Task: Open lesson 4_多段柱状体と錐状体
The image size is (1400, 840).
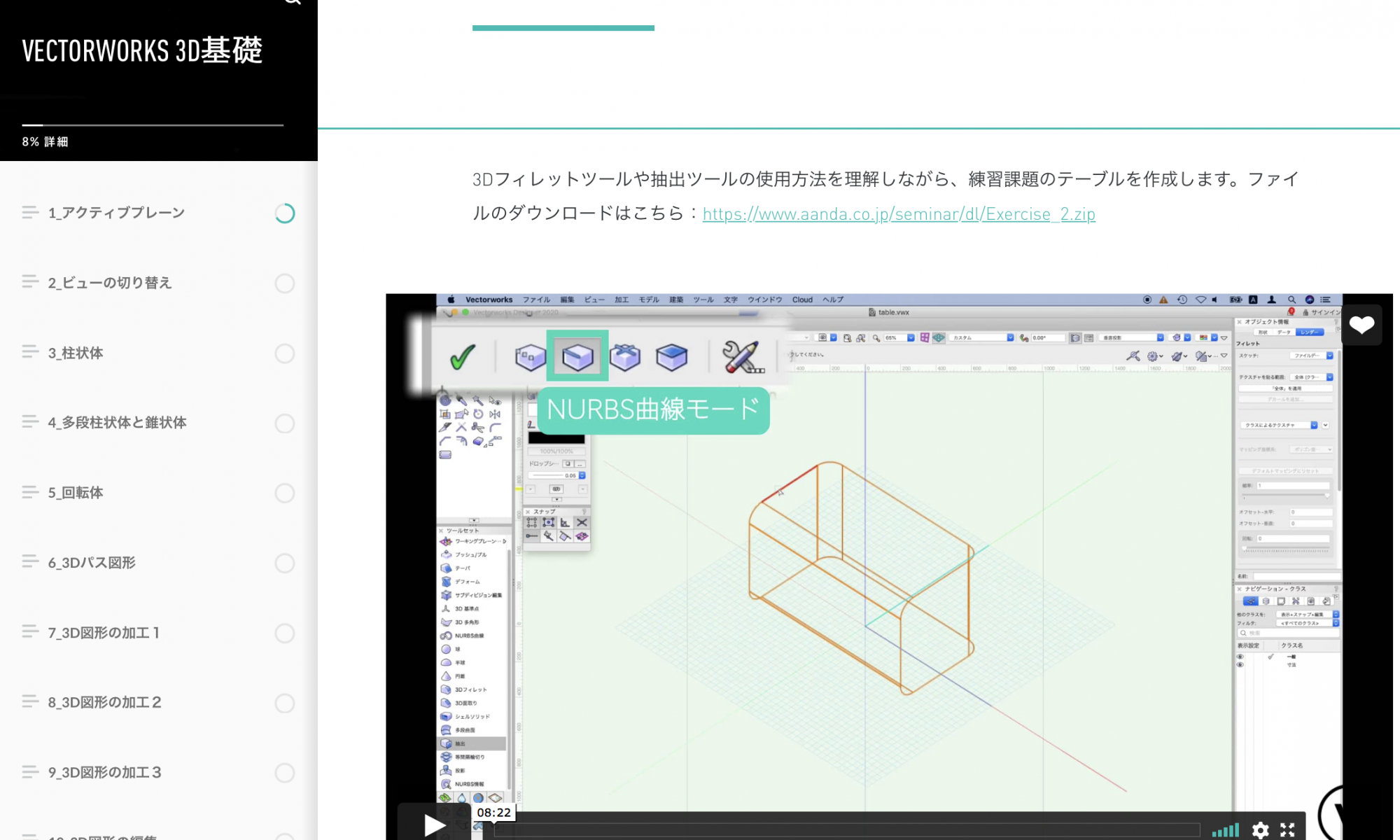Action: [117, 423]
